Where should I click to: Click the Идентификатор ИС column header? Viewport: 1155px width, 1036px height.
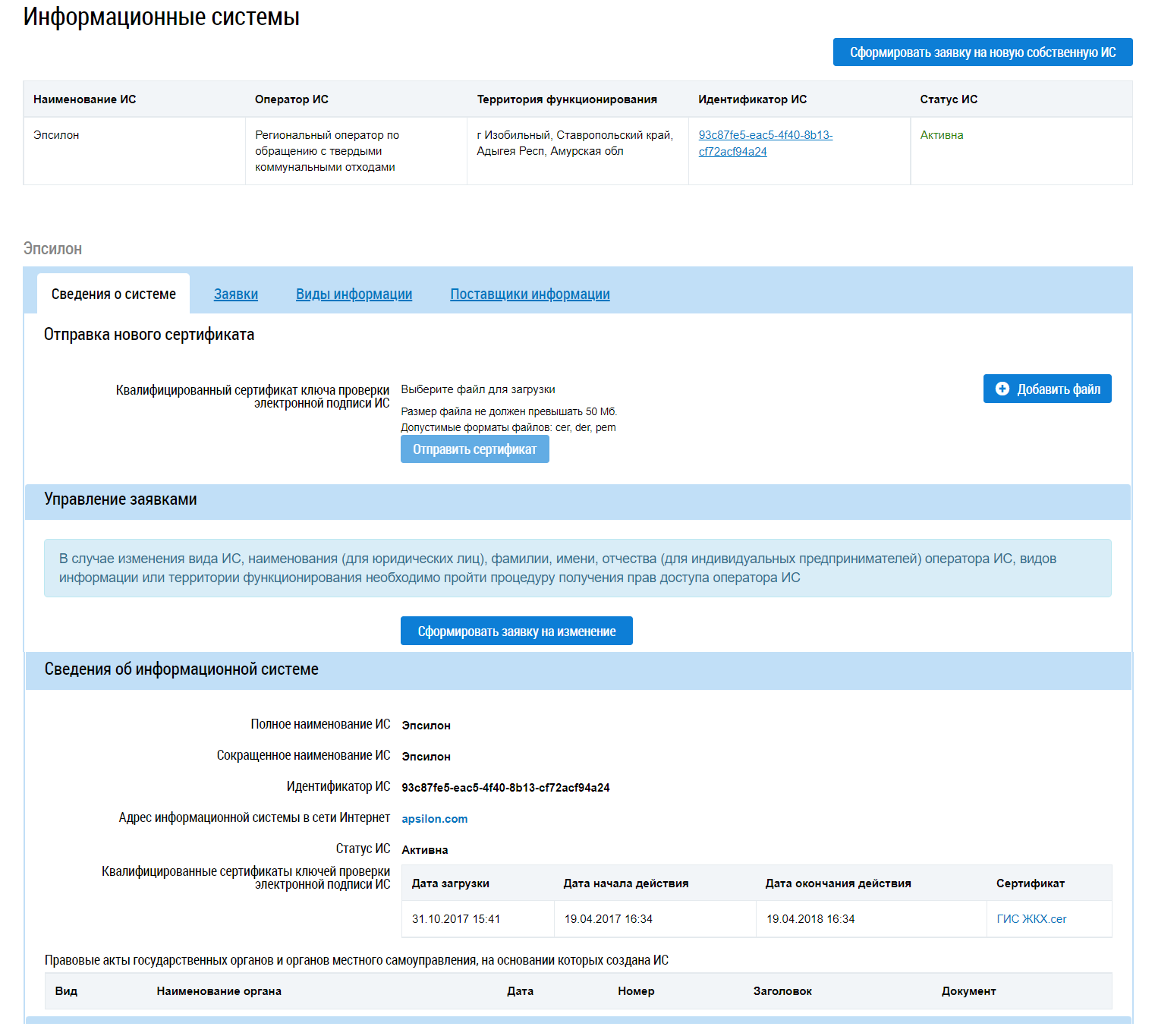(752, 99)
